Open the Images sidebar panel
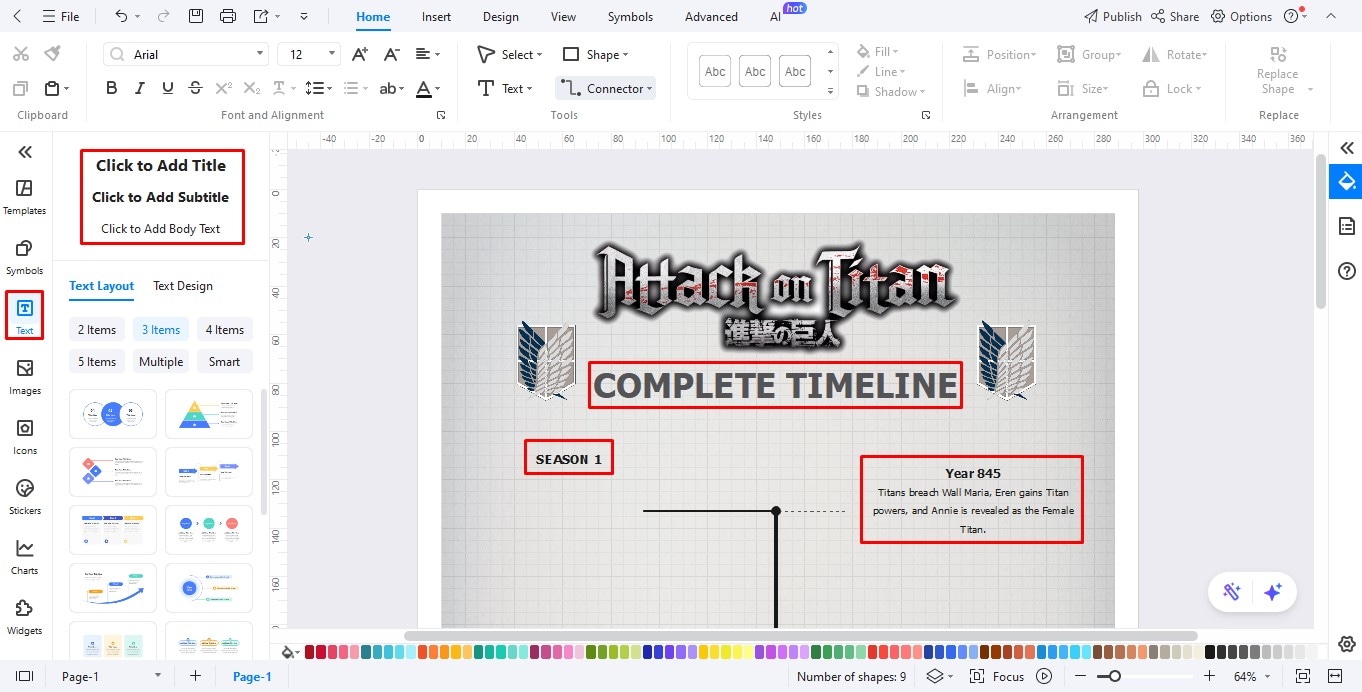Viewport: 1362px width, 692px height. pos(24,377)
